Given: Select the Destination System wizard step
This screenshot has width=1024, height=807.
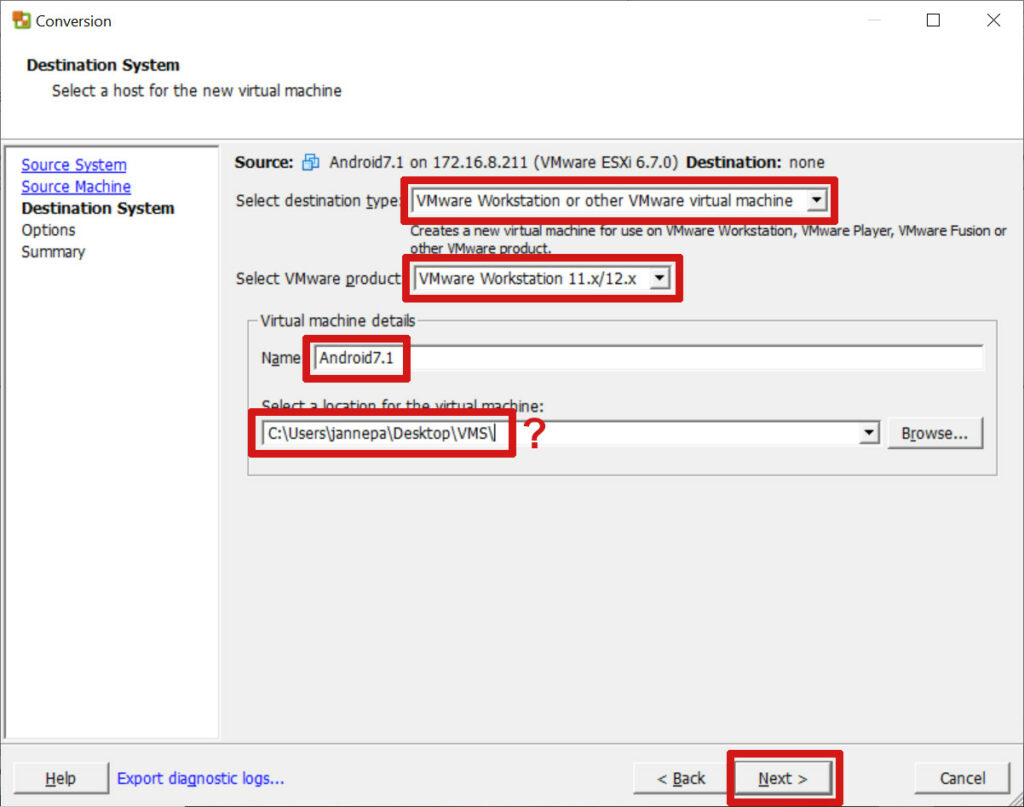Looking at the screenshot, I should [x=98, y=208].
